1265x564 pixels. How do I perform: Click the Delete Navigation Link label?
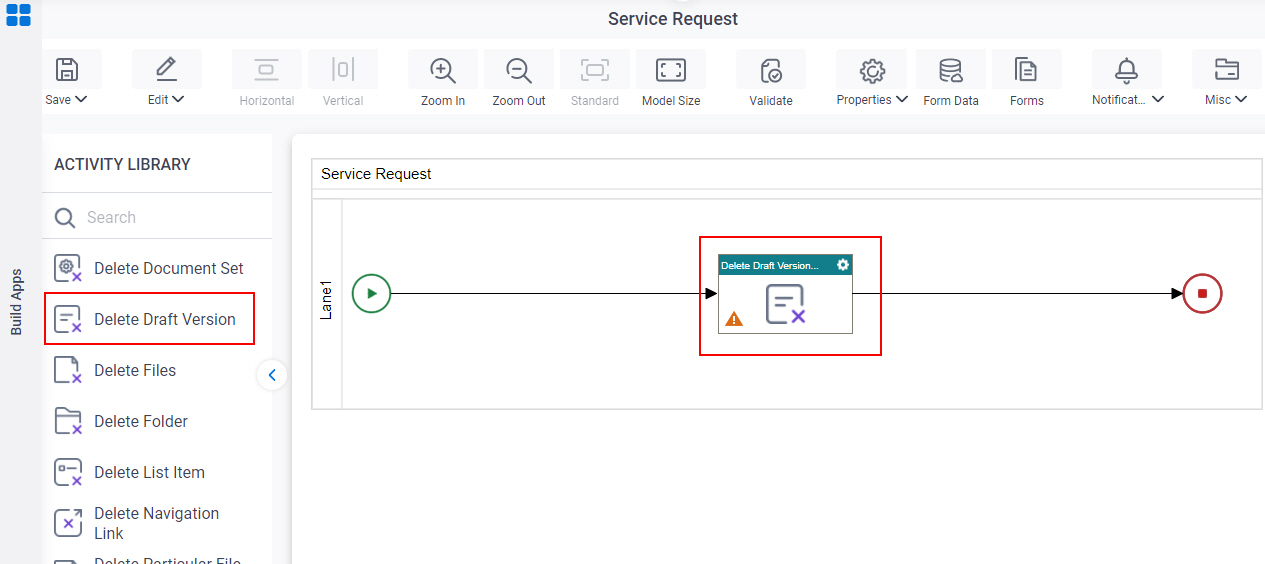[x=156, y=523]
